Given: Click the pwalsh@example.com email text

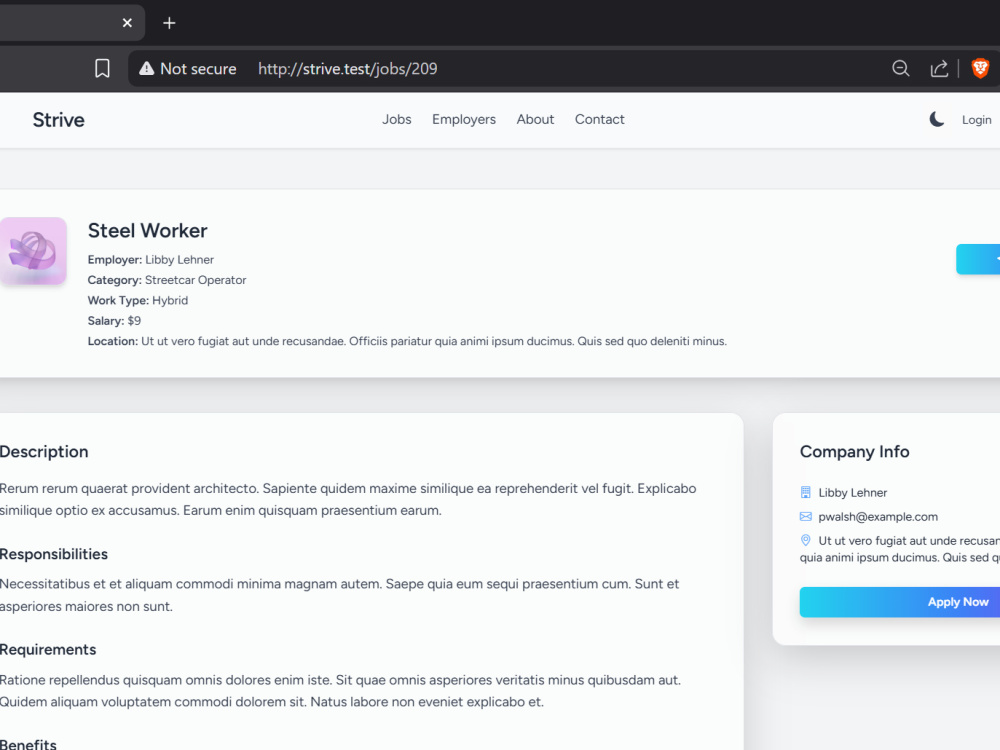Looking at the screenshot, I should click(x=878, y=517).
